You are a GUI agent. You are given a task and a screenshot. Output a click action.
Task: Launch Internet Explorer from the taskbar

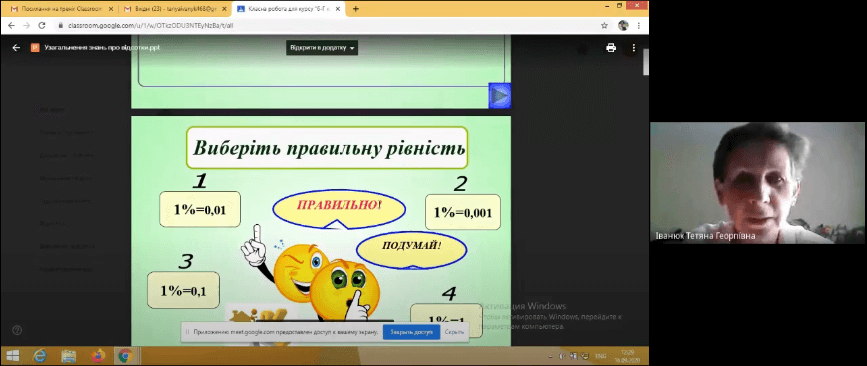[x=40, y=355]
